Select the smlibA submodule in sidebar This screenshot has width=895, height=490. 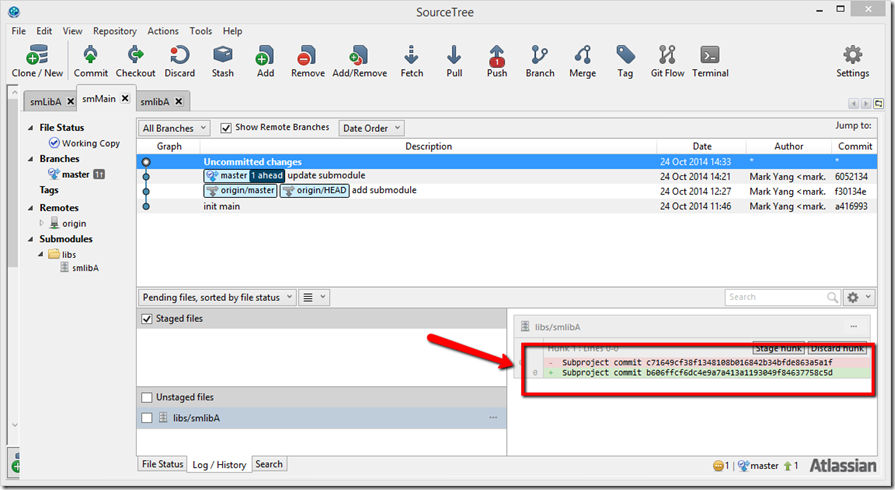point(79,267)
